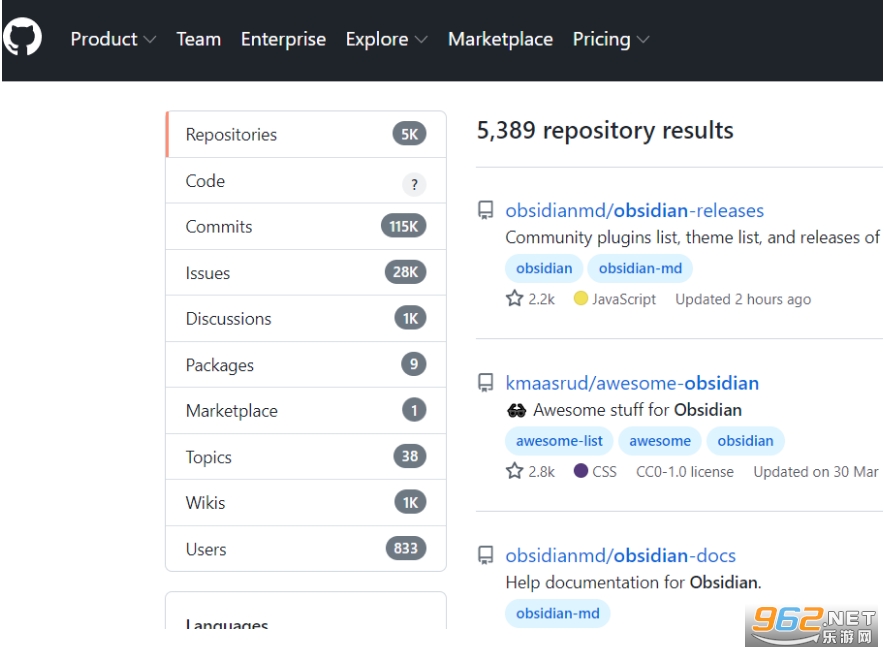884x653 pixels.
Task: Click the GitHub Octocat logo
Action: pyautogui.click(x=22, y=38)
